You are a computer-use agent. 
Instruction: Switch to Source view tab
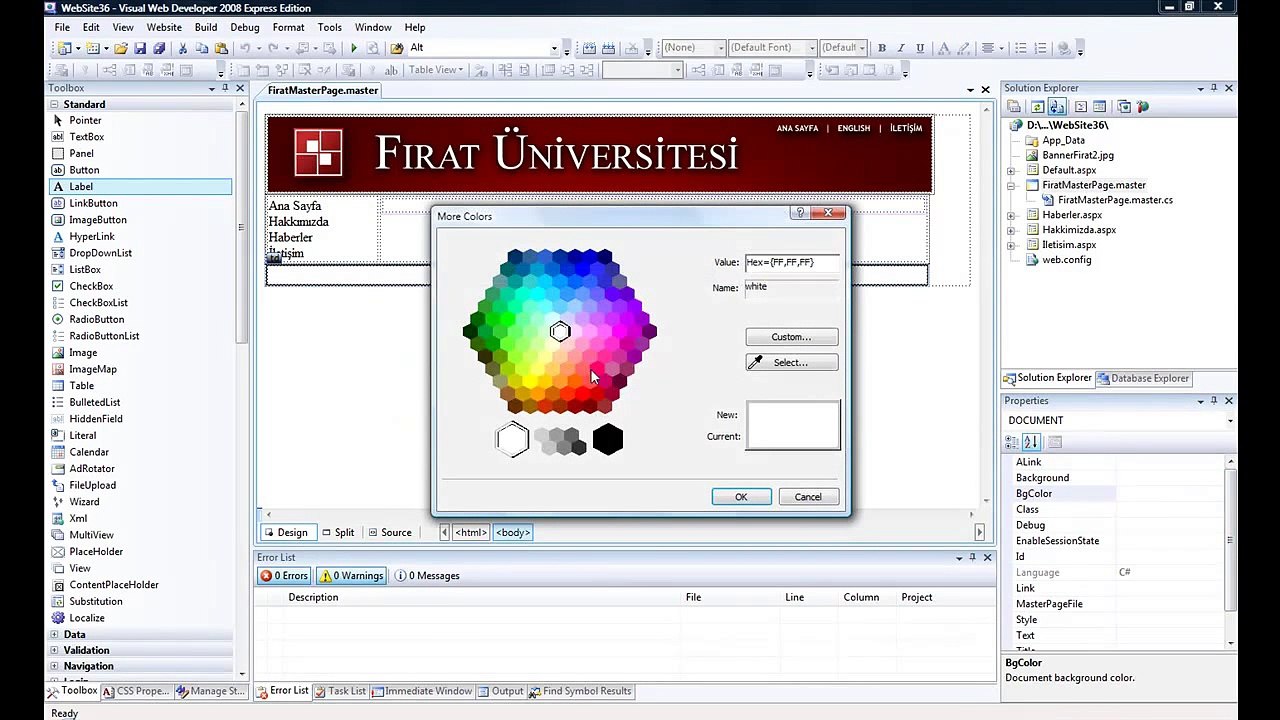(x=389, y=532)
